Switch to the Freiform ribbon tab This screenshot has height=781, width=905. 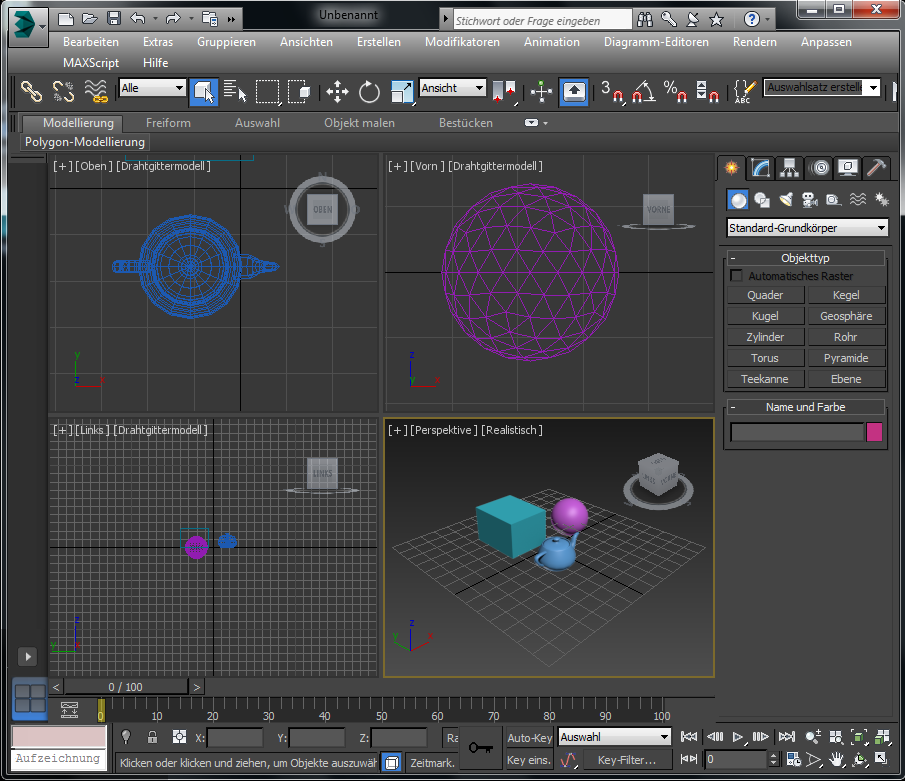pos(168,123)
